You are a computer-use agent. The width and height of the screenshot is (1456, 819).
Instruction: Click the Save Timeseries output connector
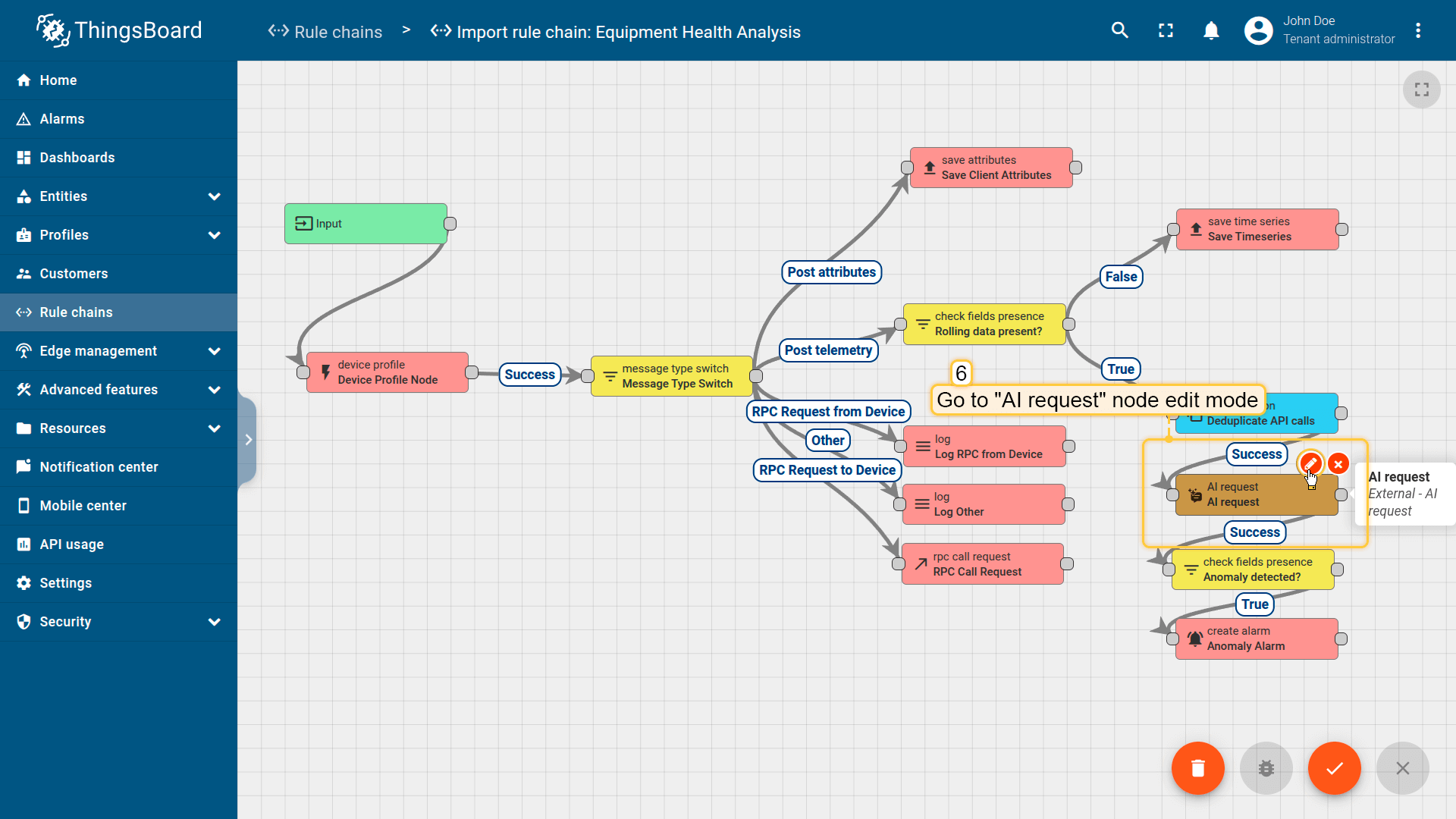click(1341, 229)
